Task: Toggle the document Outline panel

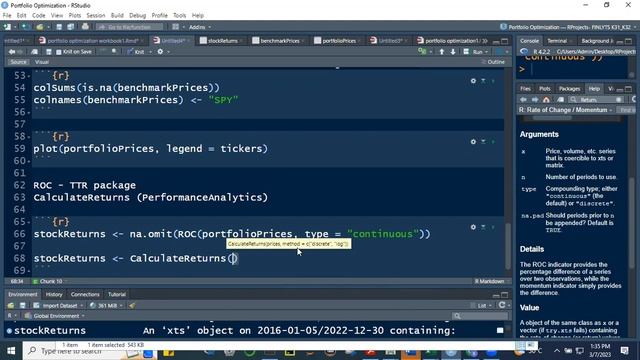Action: [493, 62]
